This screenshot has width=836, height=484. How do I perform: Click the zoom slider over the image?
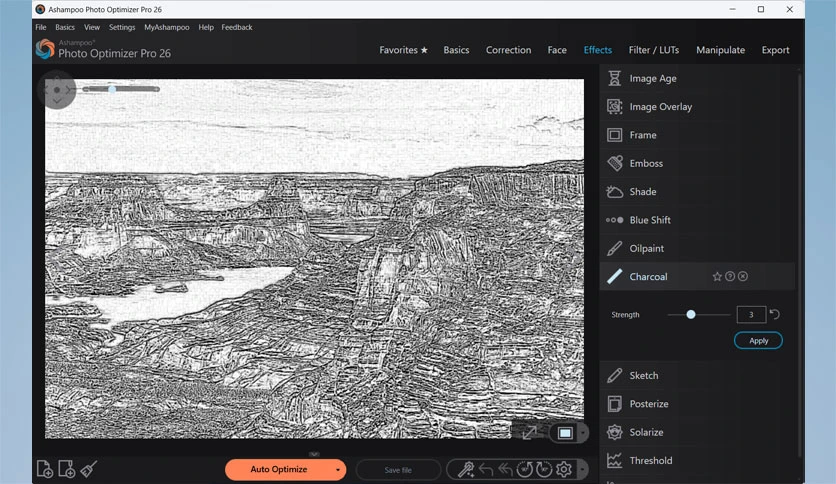[121, 89]
